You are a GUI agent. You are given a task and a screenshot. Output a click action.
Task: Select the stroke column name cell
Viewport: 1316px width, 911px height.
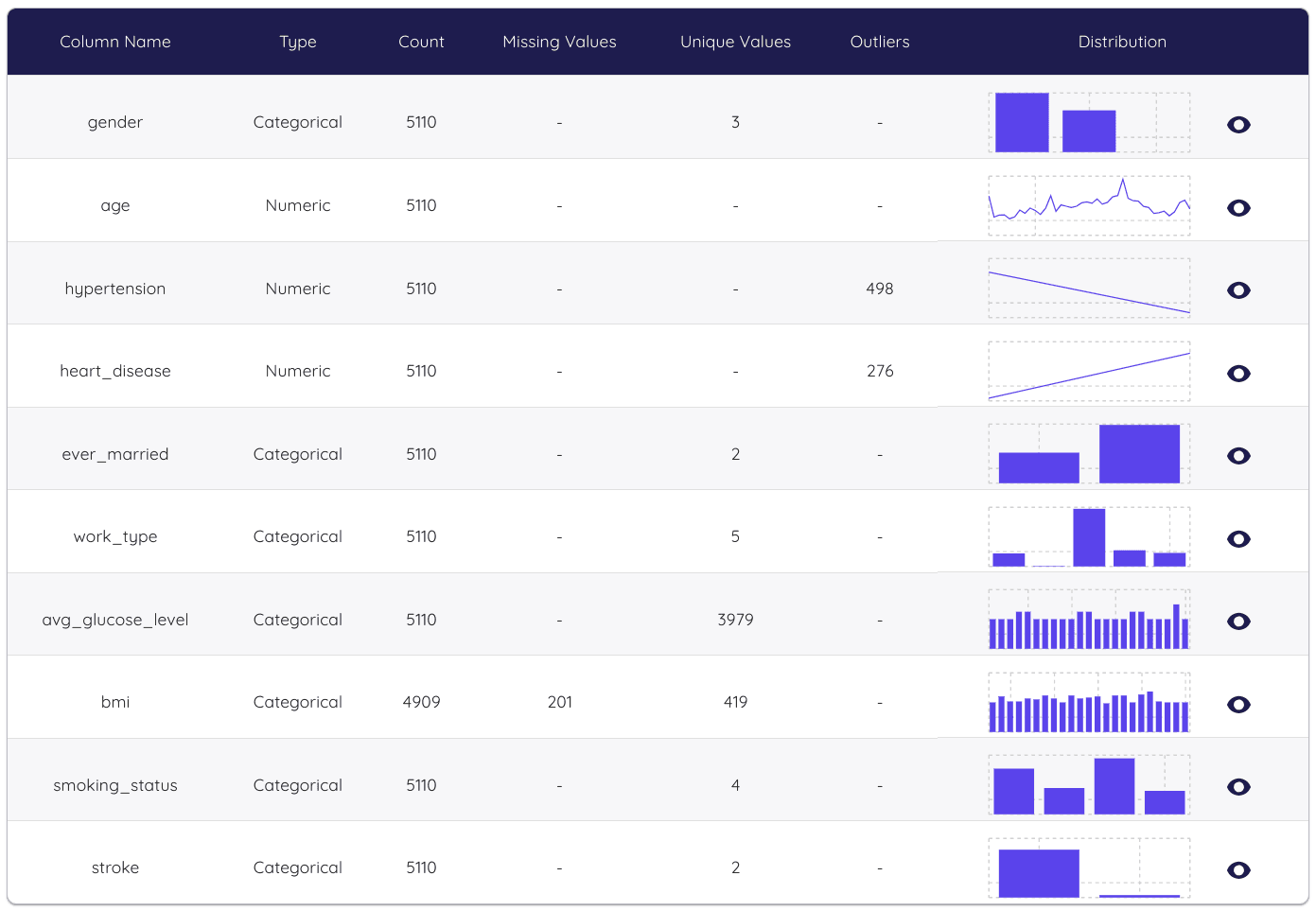point(115,867)
